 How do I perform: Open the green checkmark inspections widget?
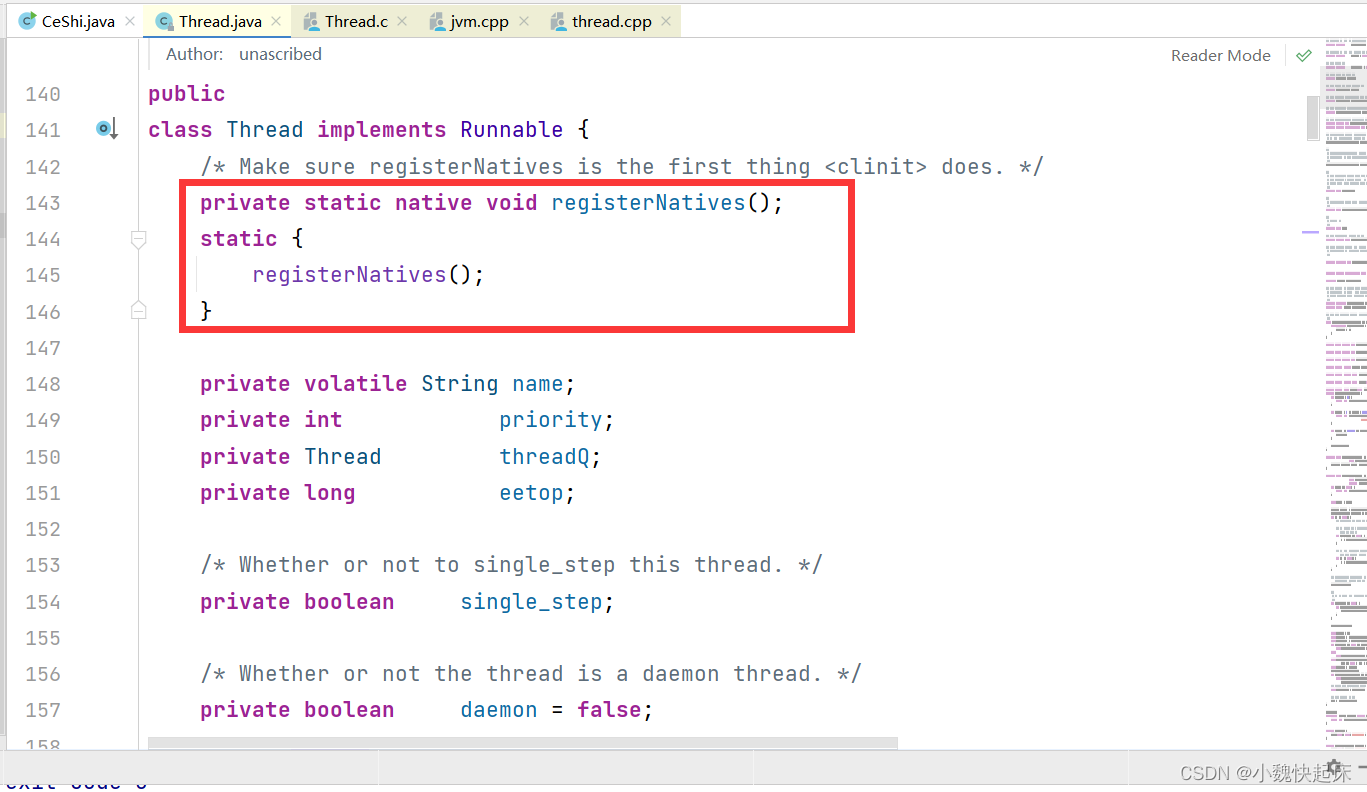1304,56
